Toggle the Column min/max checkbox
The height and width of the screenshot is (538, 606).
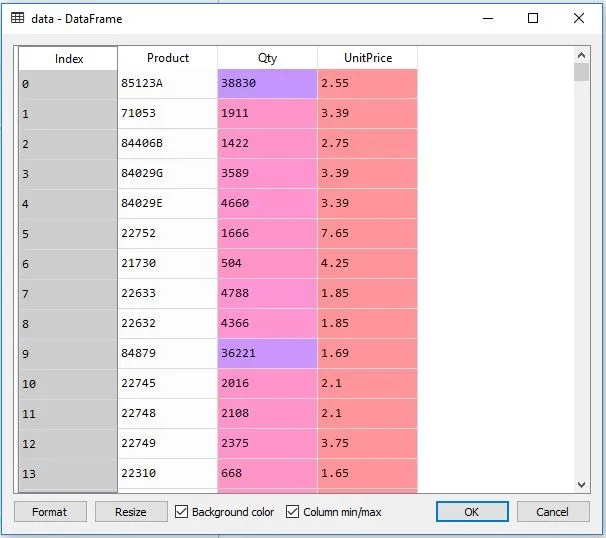293,511
